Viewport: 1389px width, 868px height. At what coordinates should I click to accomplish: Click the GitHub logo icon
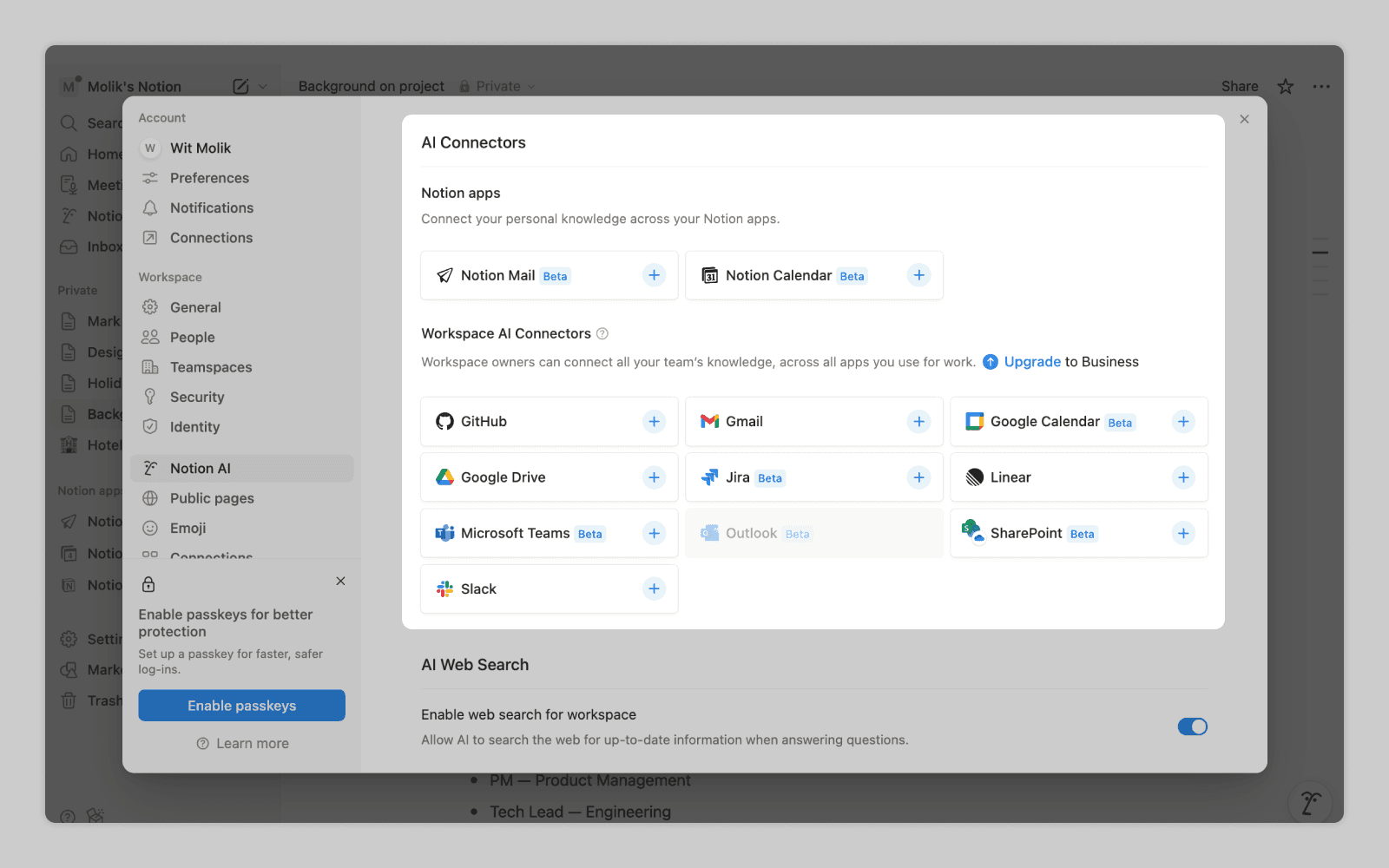pos(444,422)
